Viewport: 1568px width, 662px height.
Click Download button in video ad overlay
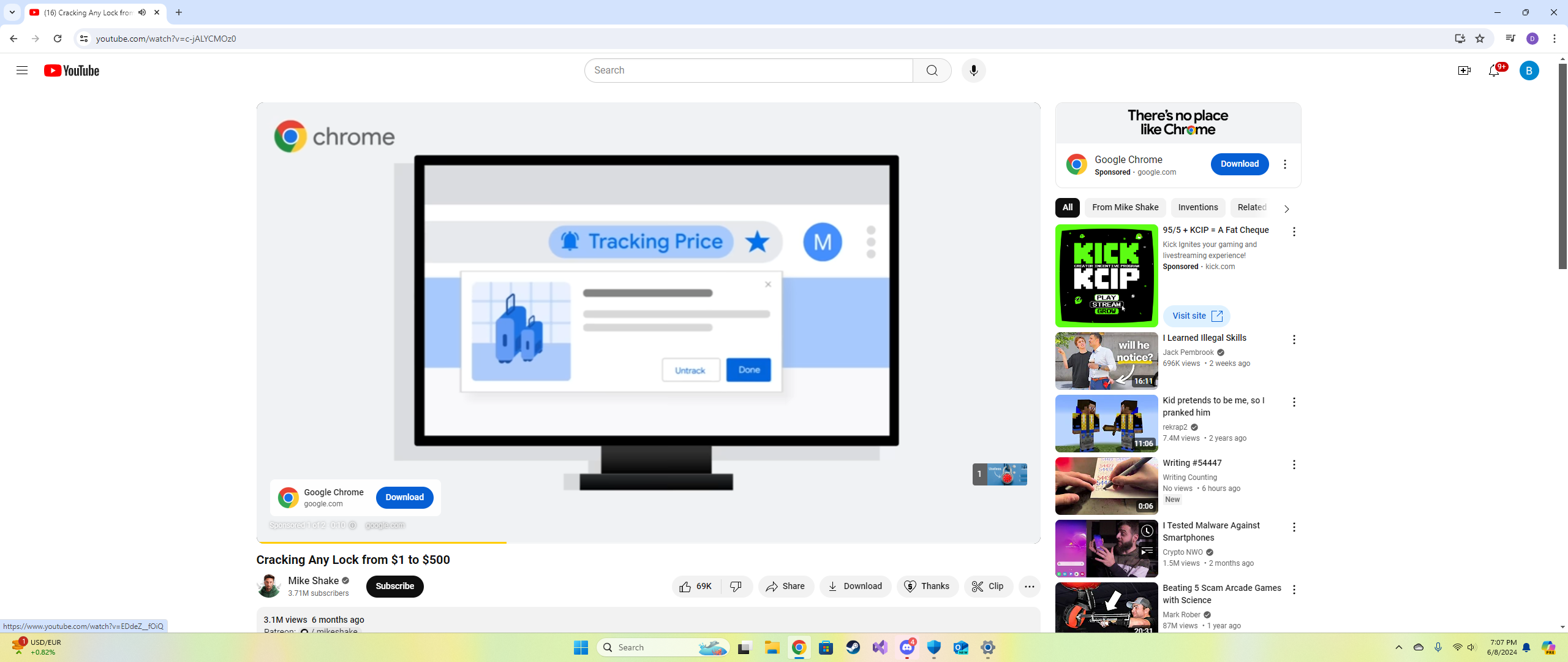tap(404, 497)
